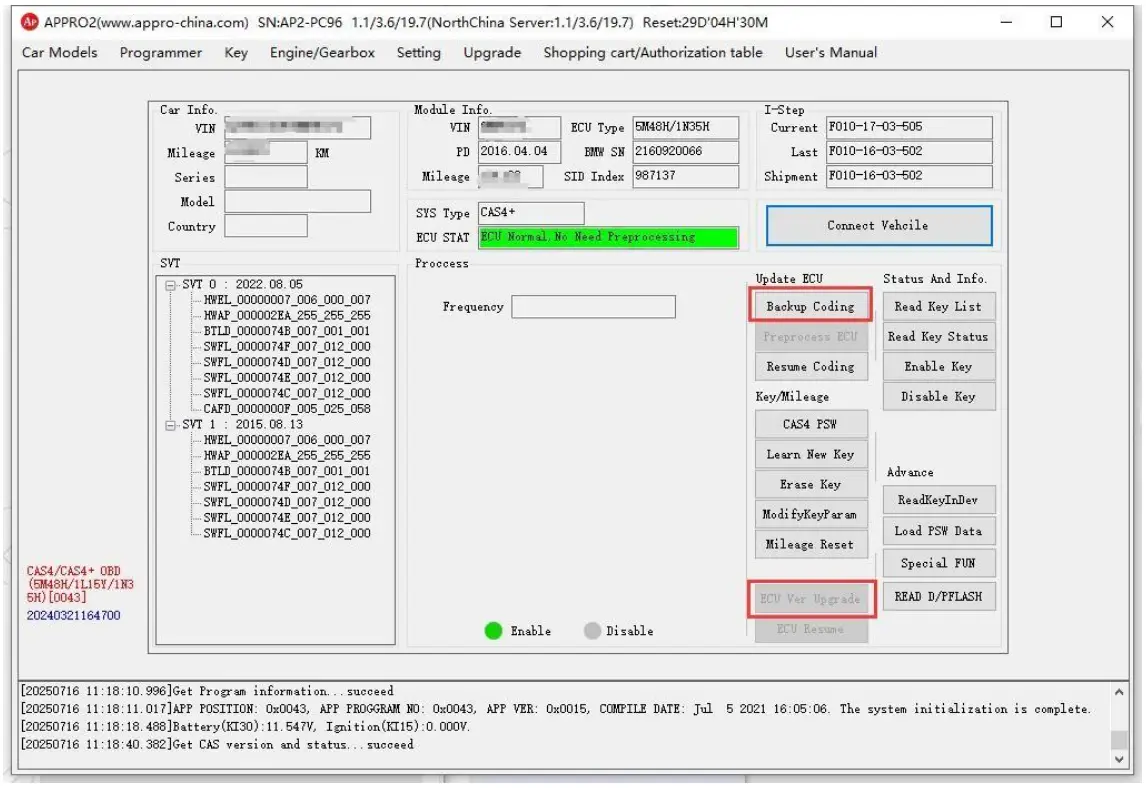Image resolution: width=1146 pixels, height=792 pixels.
Task: Click the Learn New Key button
Action: click(x=811, y=454)
